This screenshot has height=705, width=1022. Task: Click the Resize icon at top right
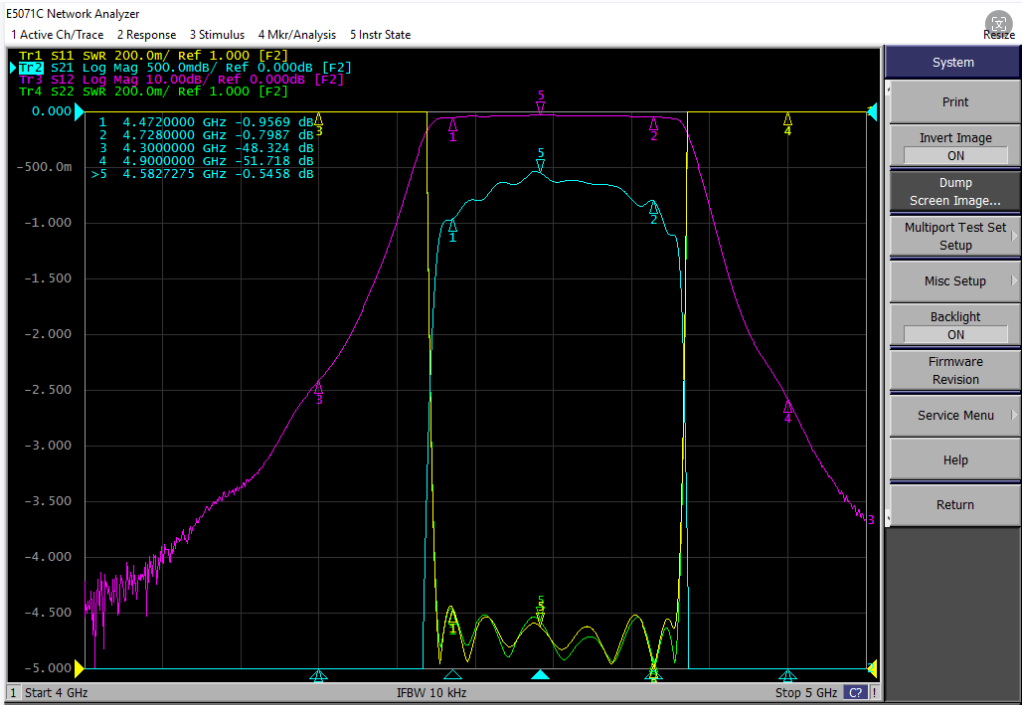click(x=999, y=25)
